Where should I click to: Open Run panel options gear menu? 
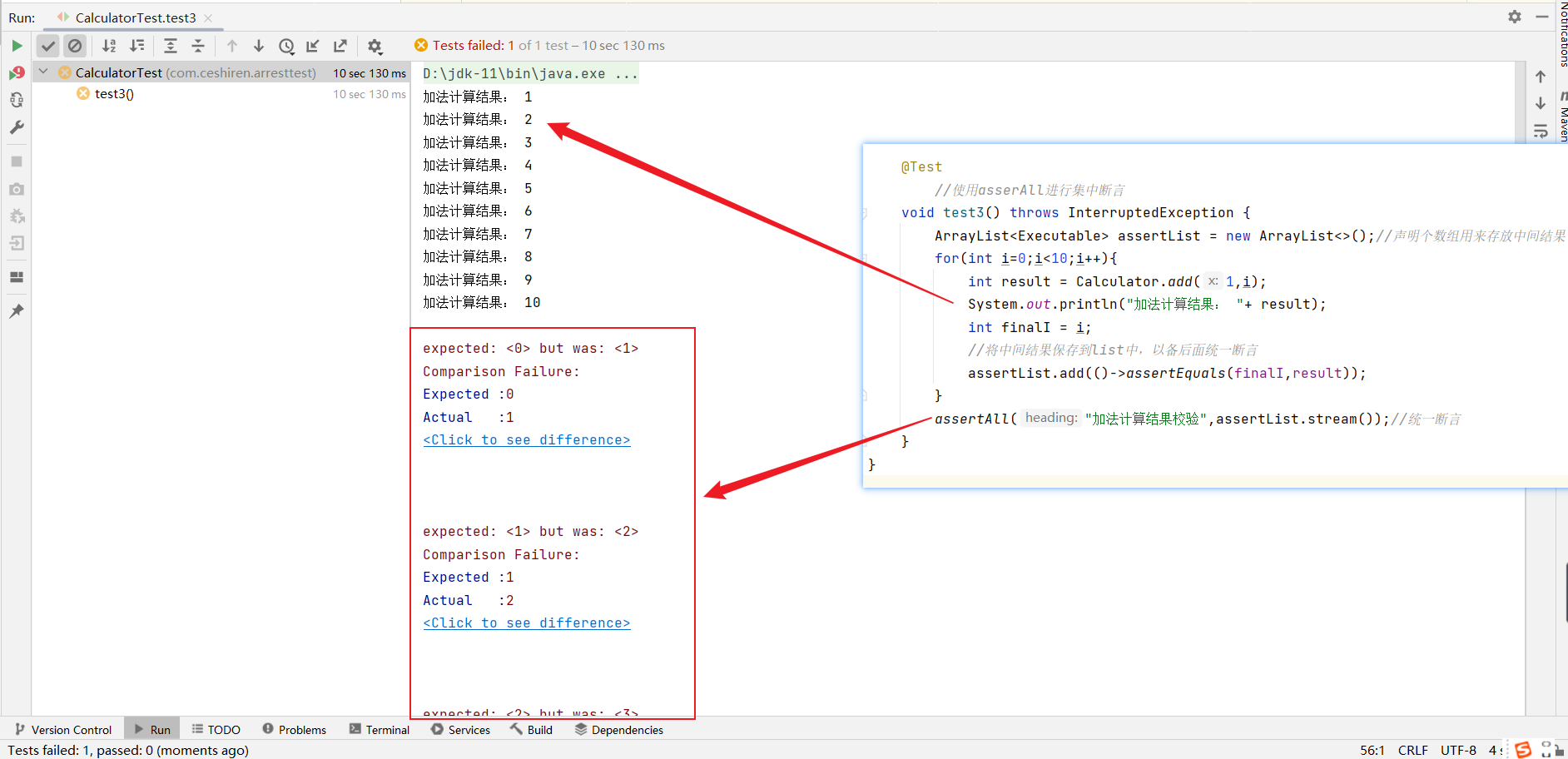coord(1515,17)
